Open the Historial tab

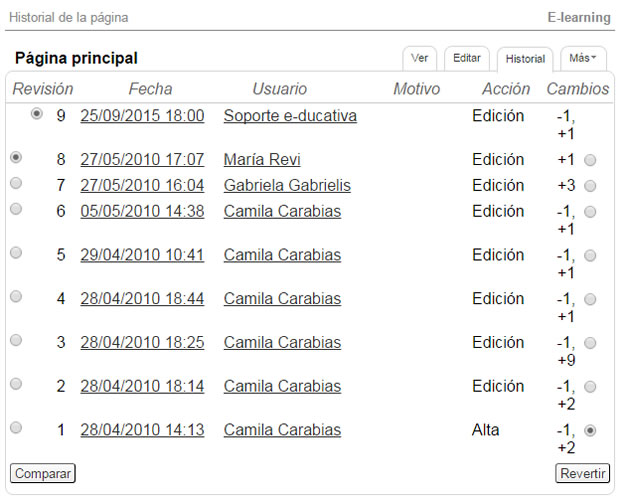click(x=525, y=59)
